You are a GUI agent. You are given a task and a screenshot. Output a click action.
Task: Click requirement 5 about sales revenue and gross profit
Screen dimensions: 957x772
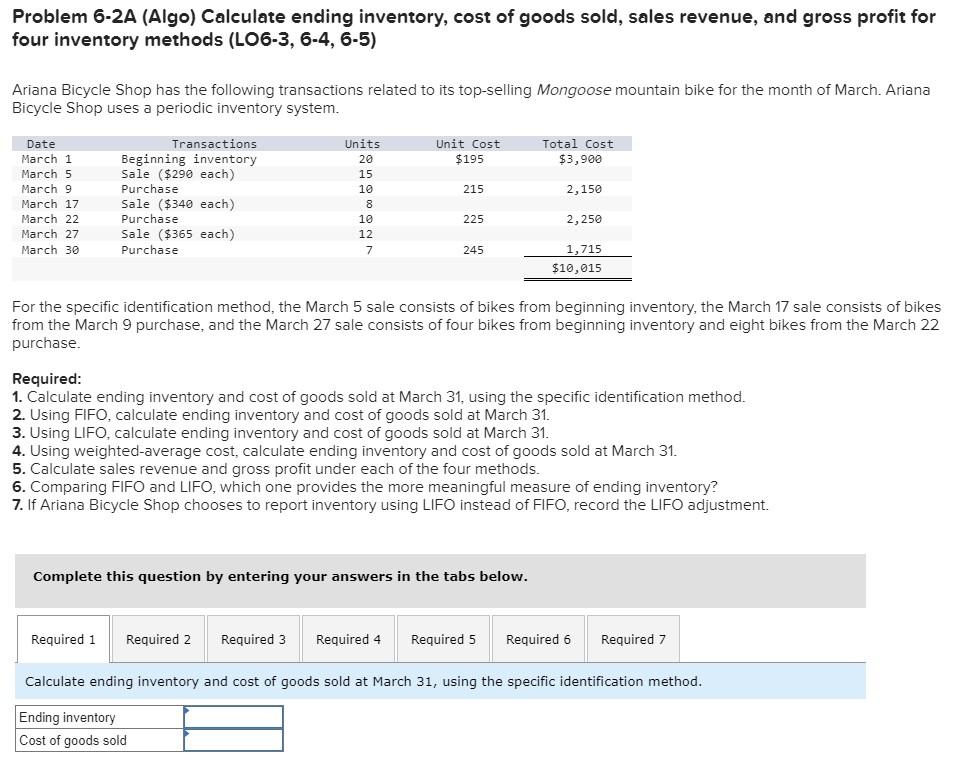(x=276, y=469)
